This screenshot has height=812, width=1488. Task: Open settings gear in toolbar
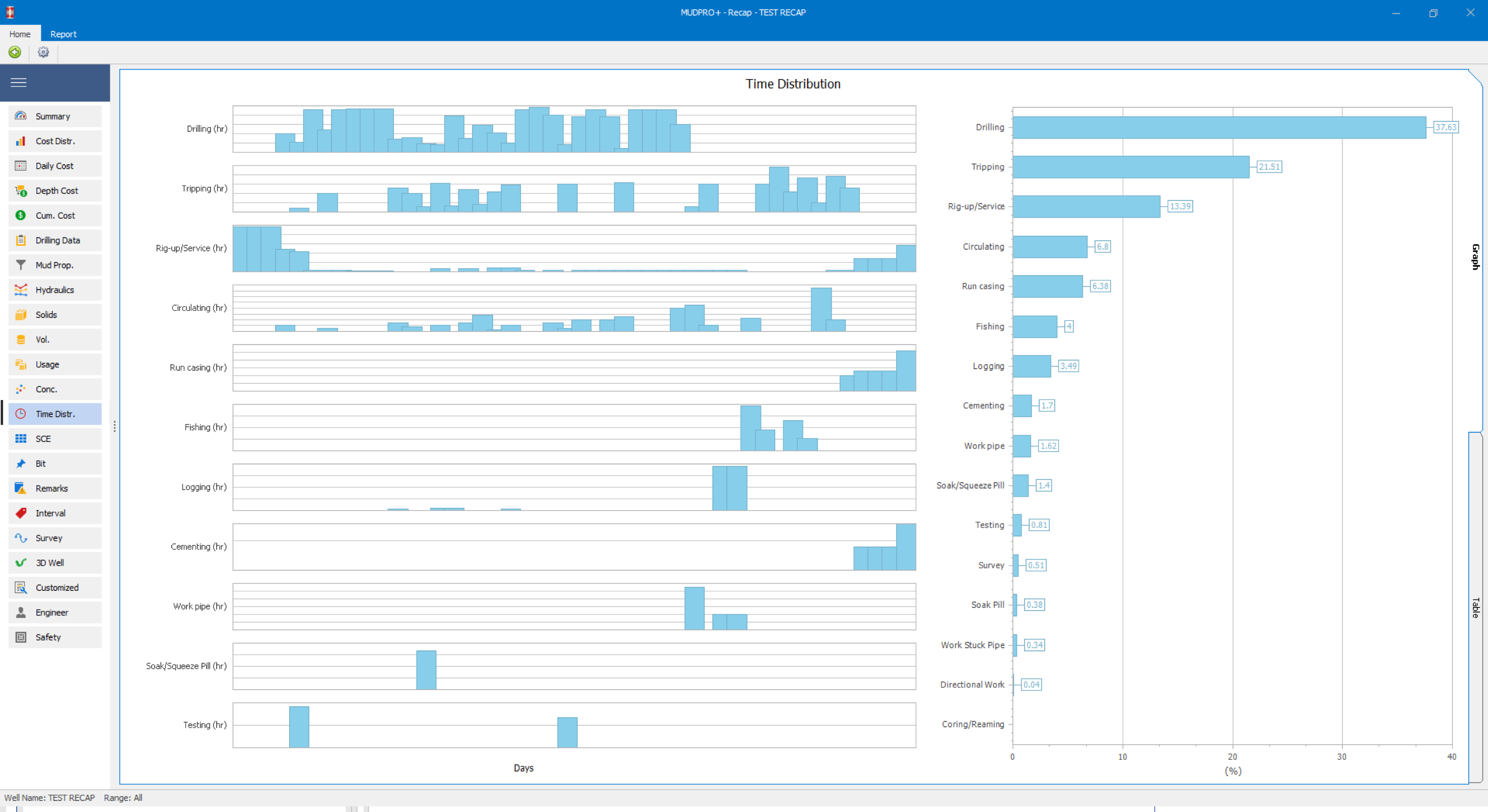[x=43, y=52]
